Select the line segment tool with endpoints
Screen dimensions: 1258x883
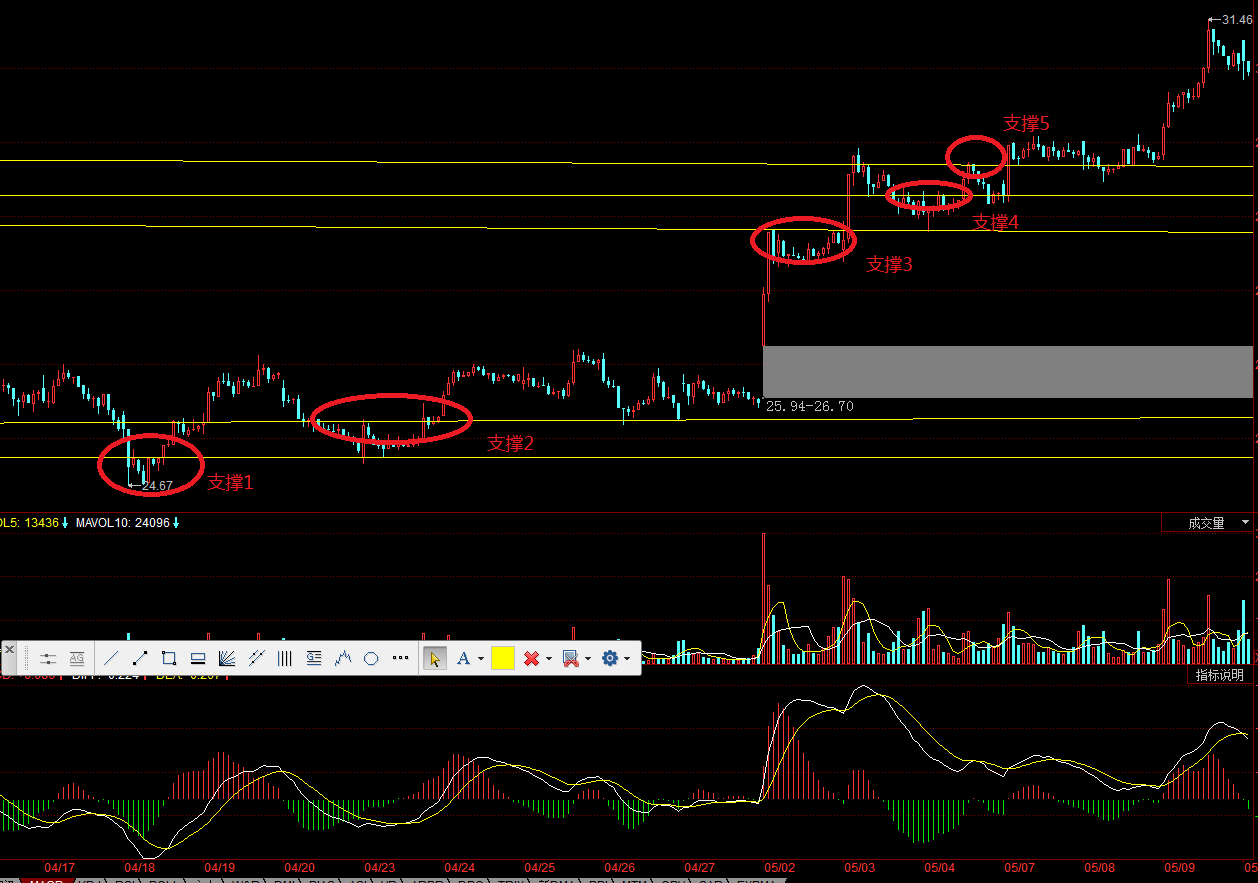140,658
